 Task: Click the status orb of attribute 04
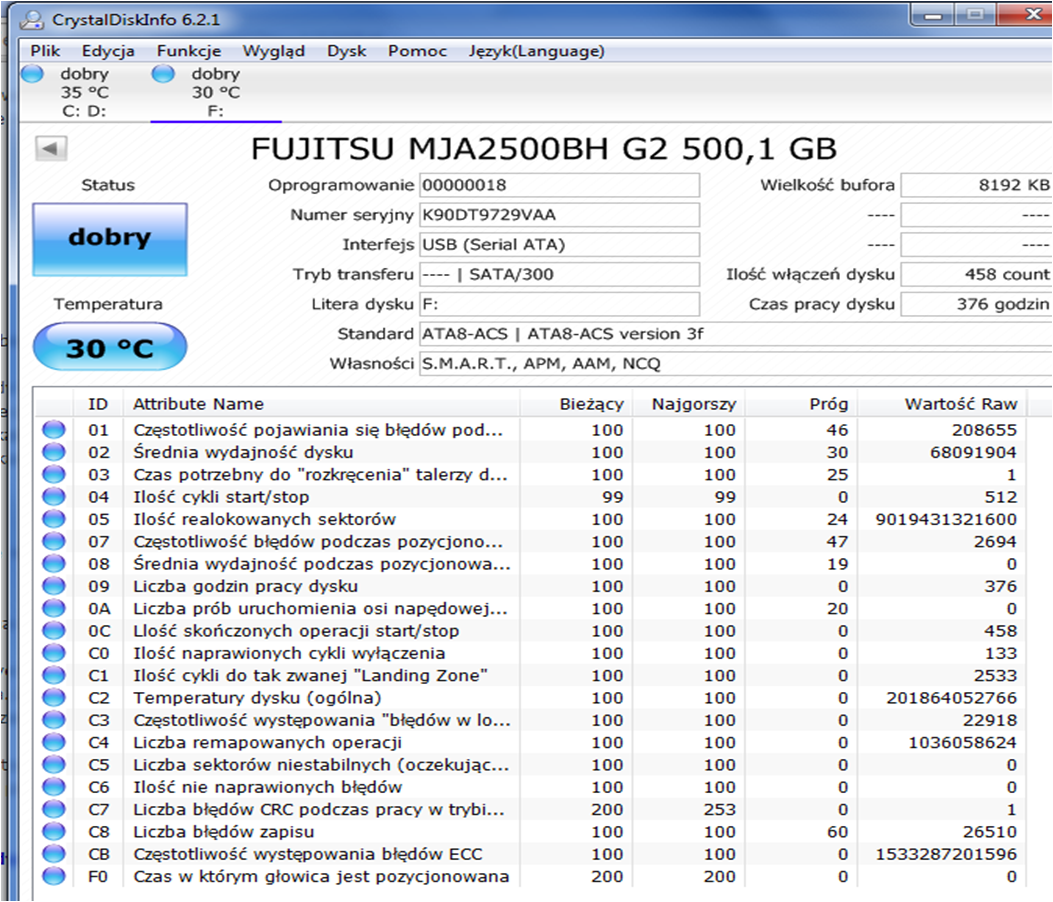(x=54, y=497)
